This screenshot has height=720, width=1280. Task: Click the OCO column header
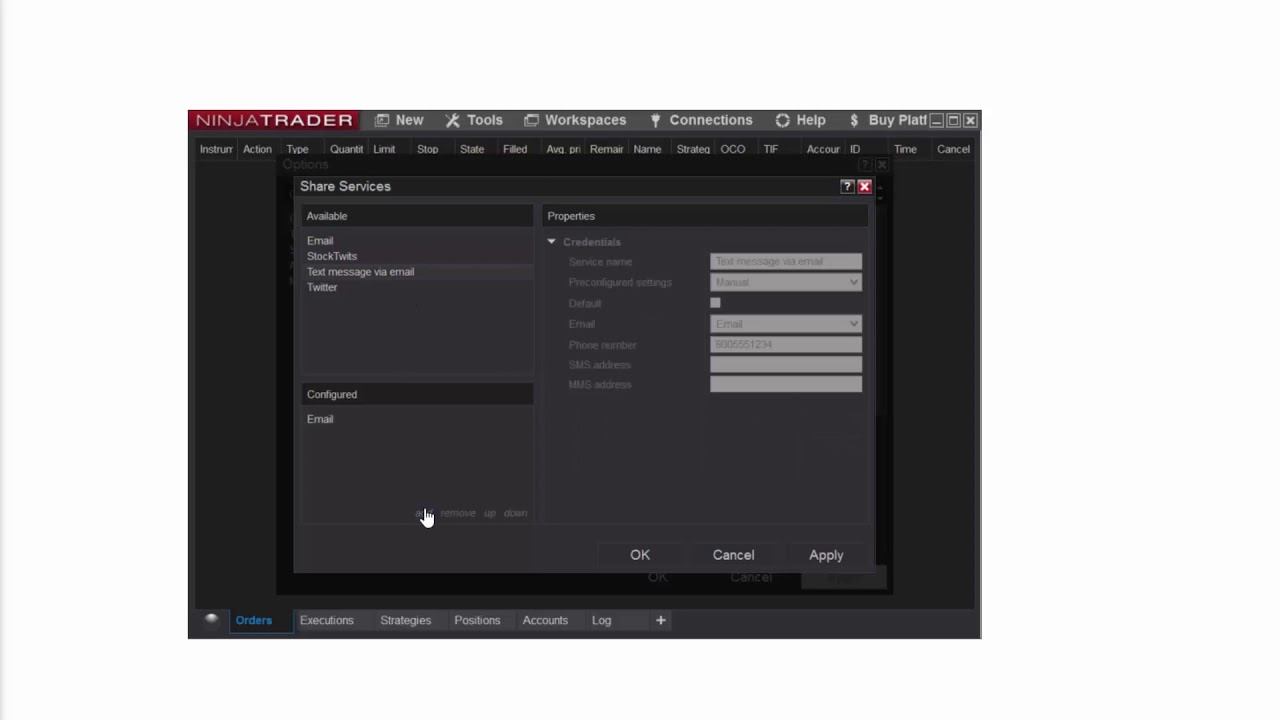point(733,149)
